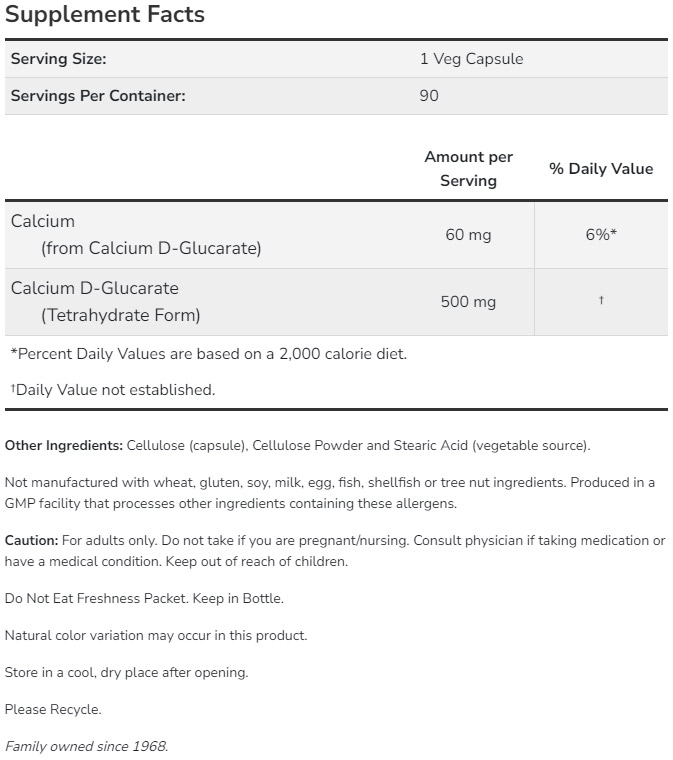
Task: Click the Servings Per Container label
Action: point(98,96)
